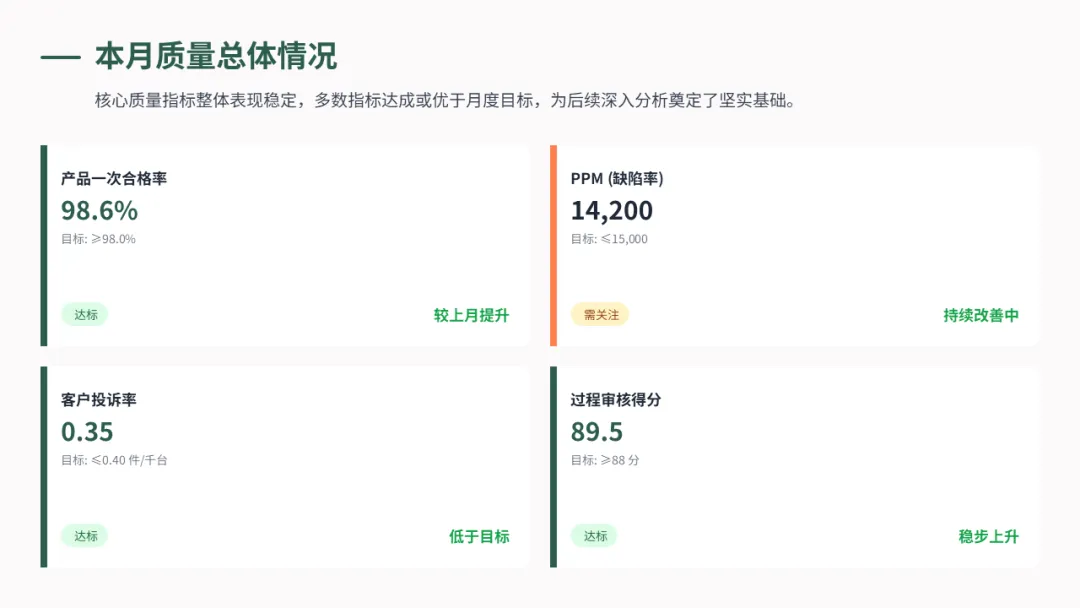Select the 目标: ≤15,000 target text
Screen dimensions: 1080x608
point(609,239)
